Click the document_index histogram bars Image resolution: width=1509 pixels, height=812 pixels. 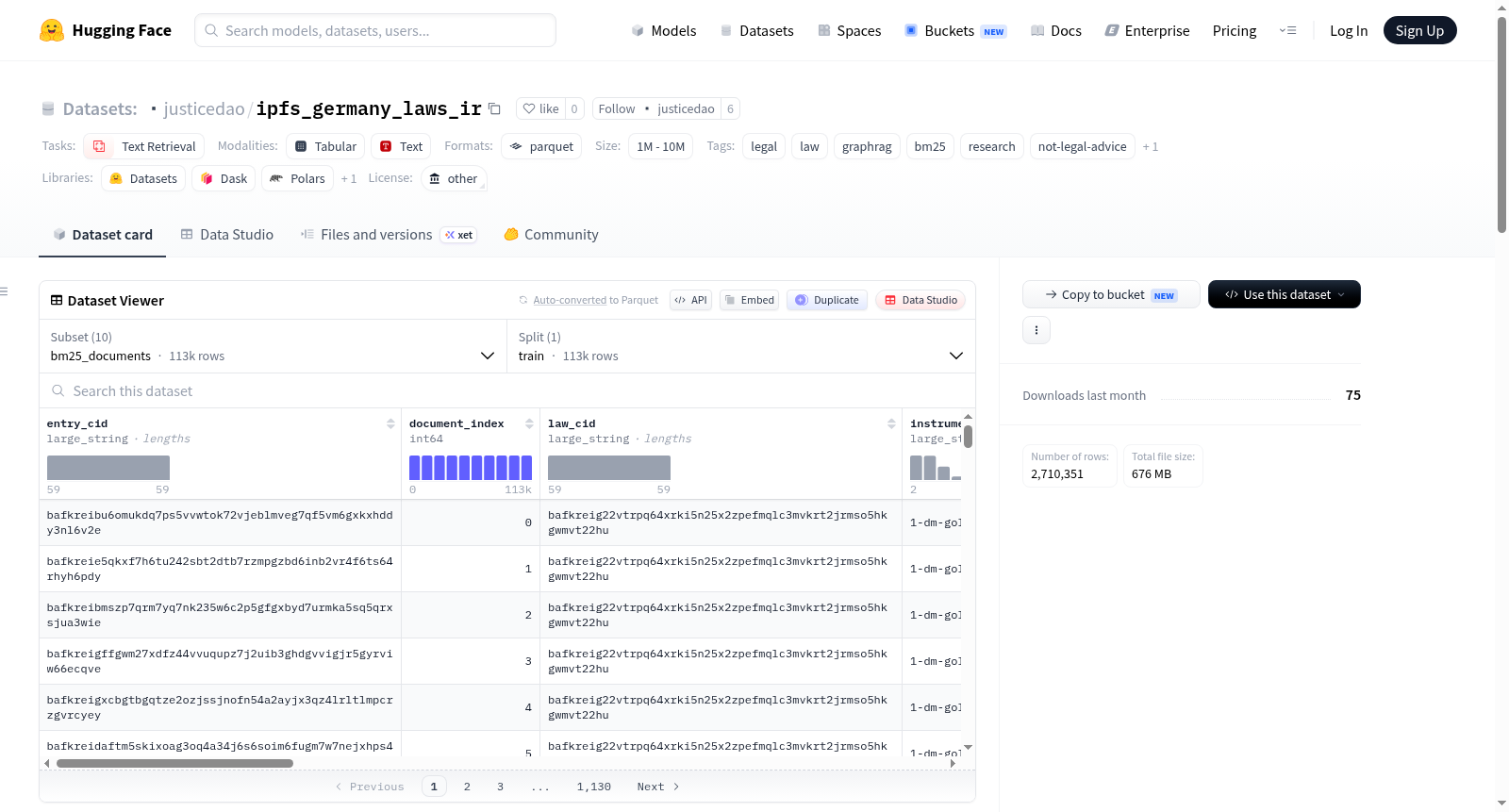point(471,468)
